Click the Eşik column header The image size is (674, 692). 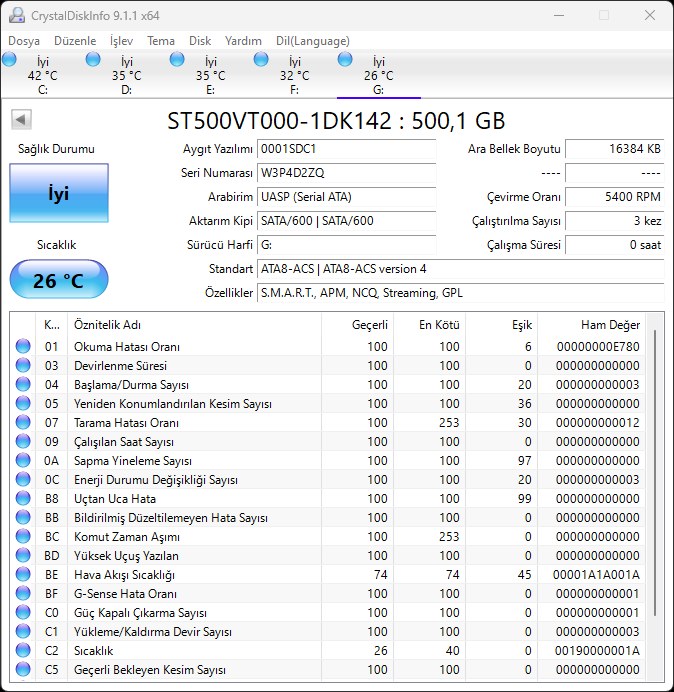pyautogui.click(x=501, y=325)
